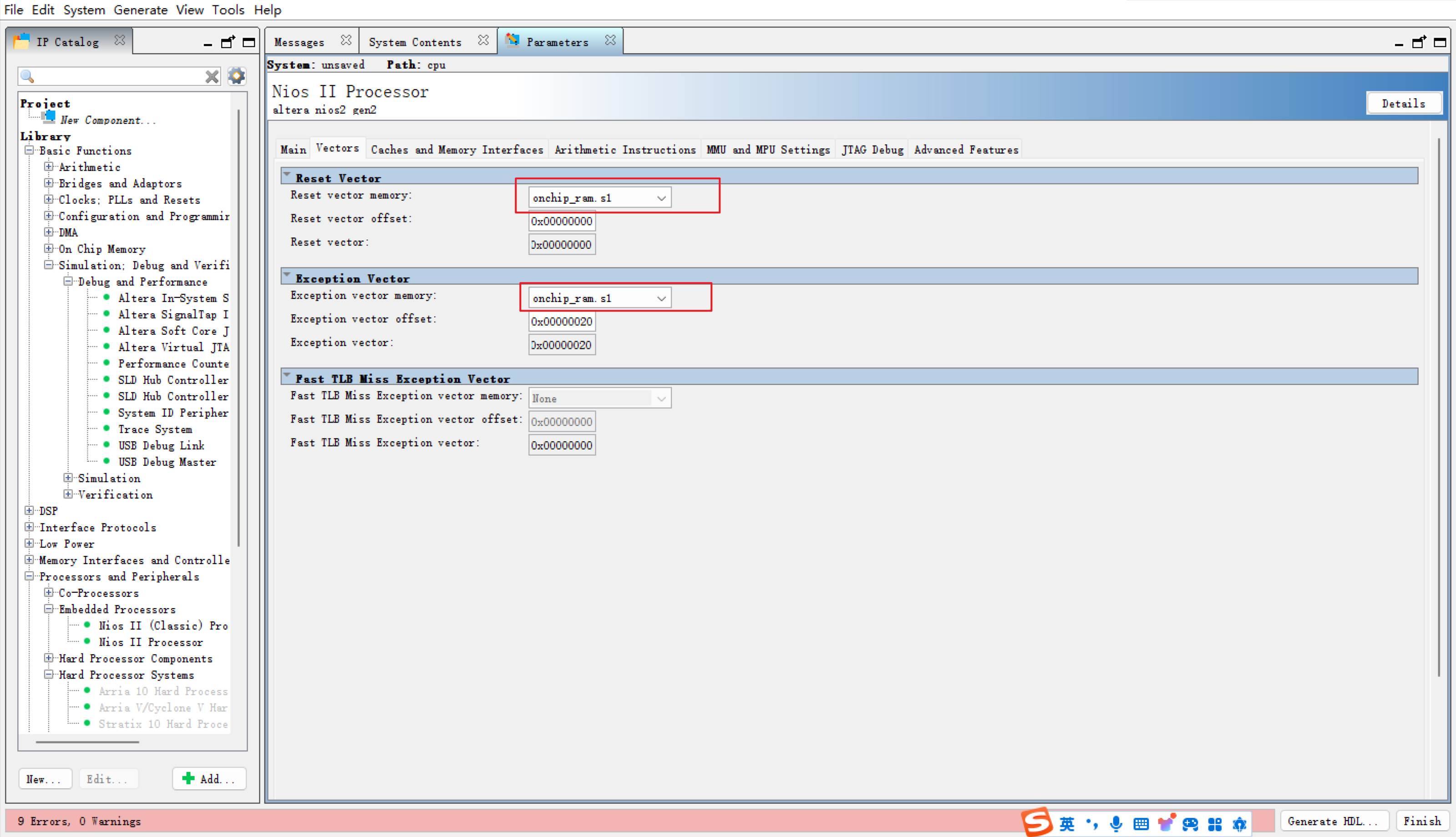Switch to the Main tab
The image size is (1456, 837).
click(x=293, y=150)
